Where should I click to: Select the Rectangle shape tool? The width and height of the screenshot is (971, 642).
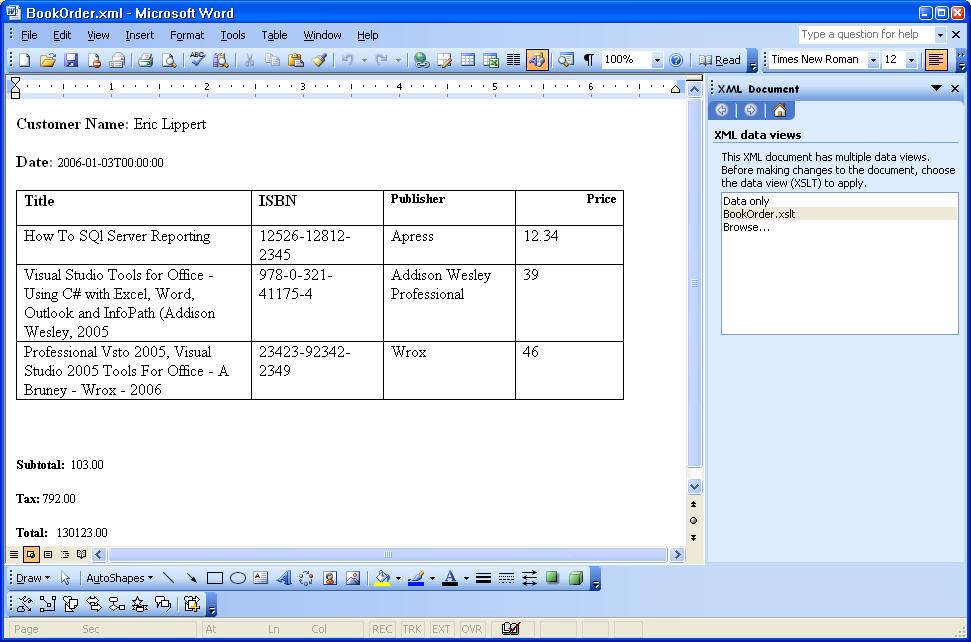coord(215,578)
